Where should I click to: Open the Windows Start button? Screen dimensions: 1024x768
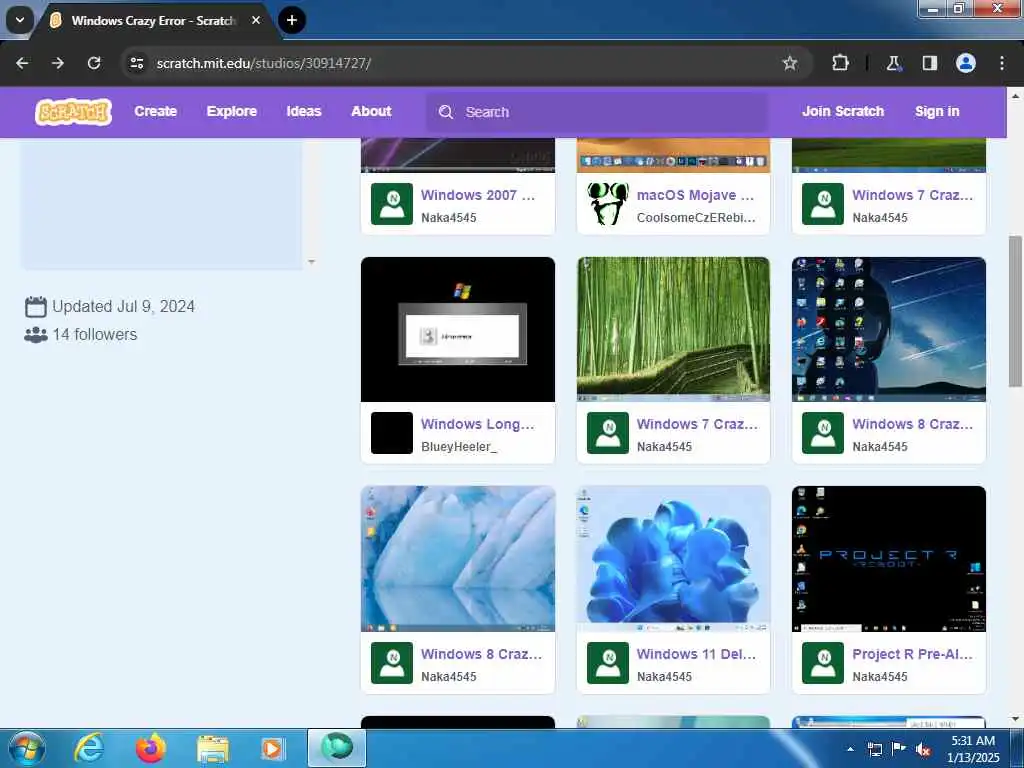click(27, 748)
